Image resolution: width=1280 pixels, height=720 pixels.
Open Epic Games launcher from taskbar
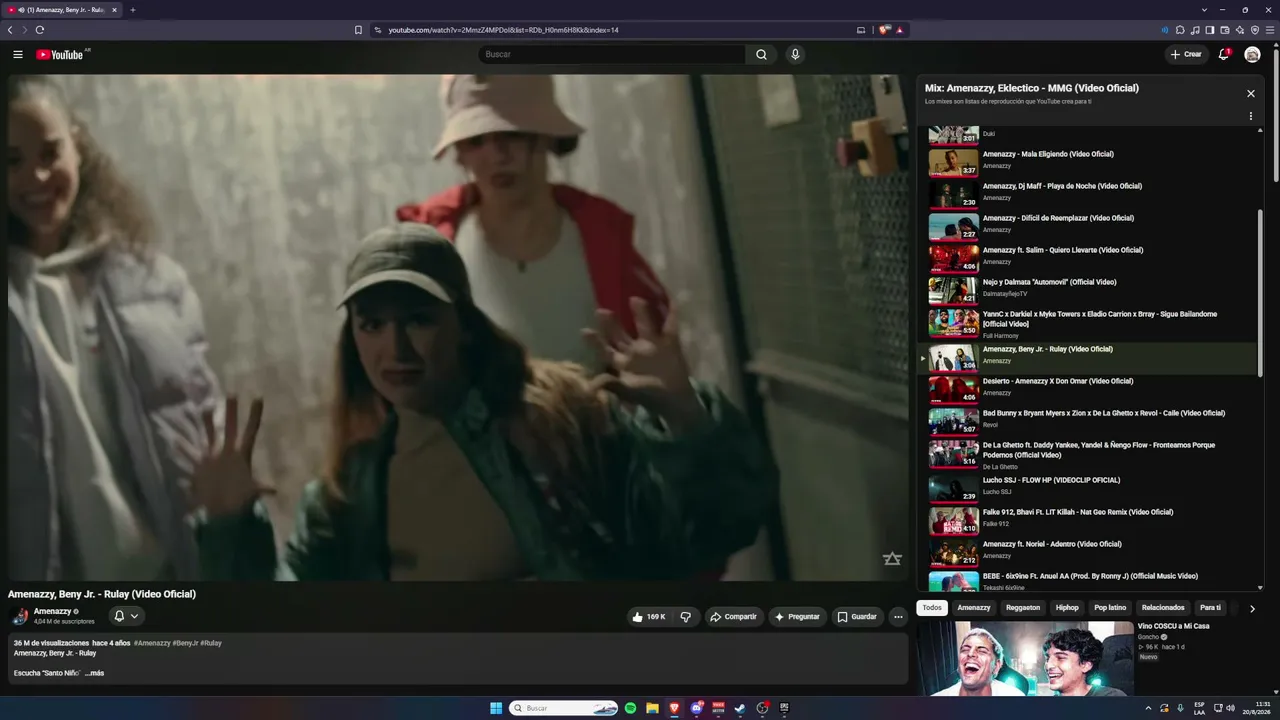pos(784,708)
